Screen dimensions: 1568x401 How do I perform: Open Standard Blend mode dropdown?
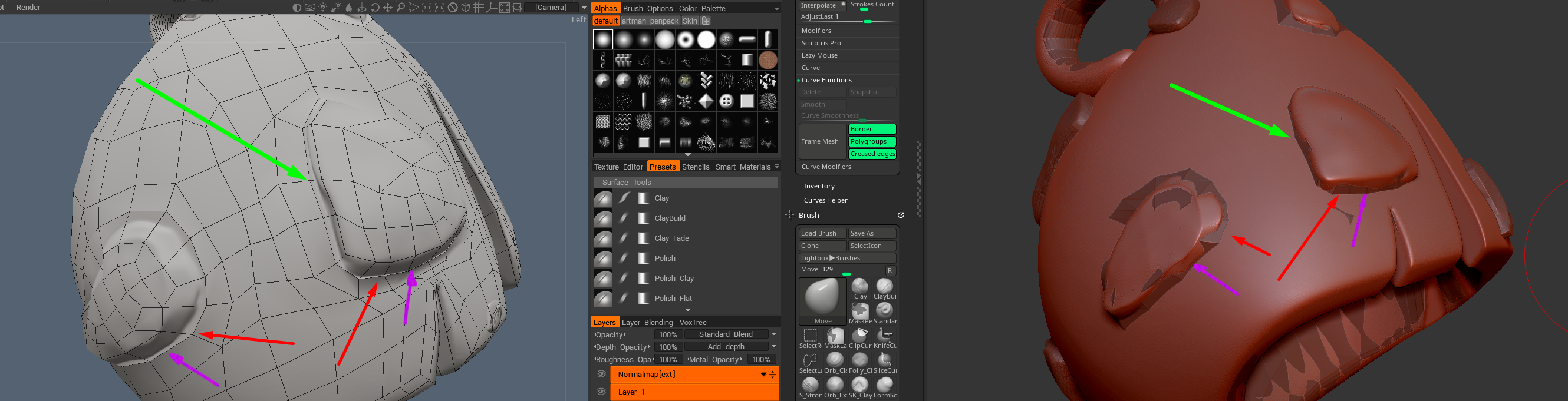point(773,334)
